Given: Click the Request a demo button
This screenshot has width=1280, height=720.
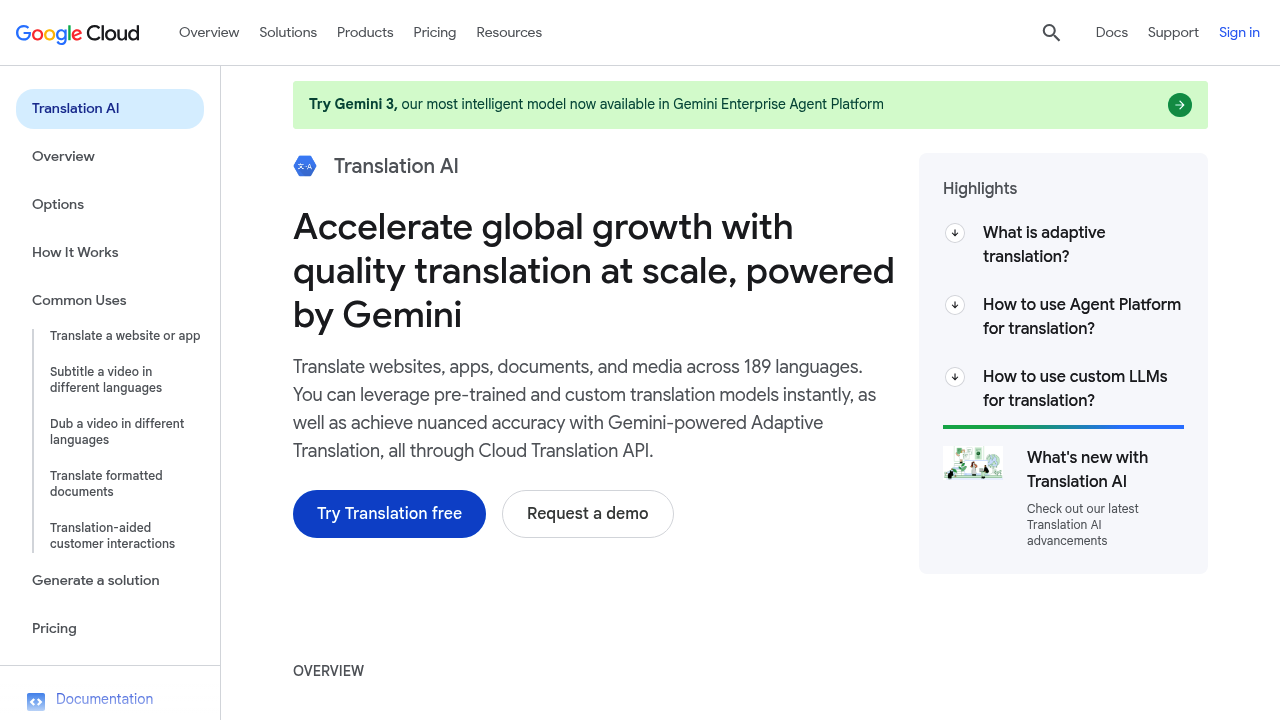Looking at the screenshot, I should (588, 514).
